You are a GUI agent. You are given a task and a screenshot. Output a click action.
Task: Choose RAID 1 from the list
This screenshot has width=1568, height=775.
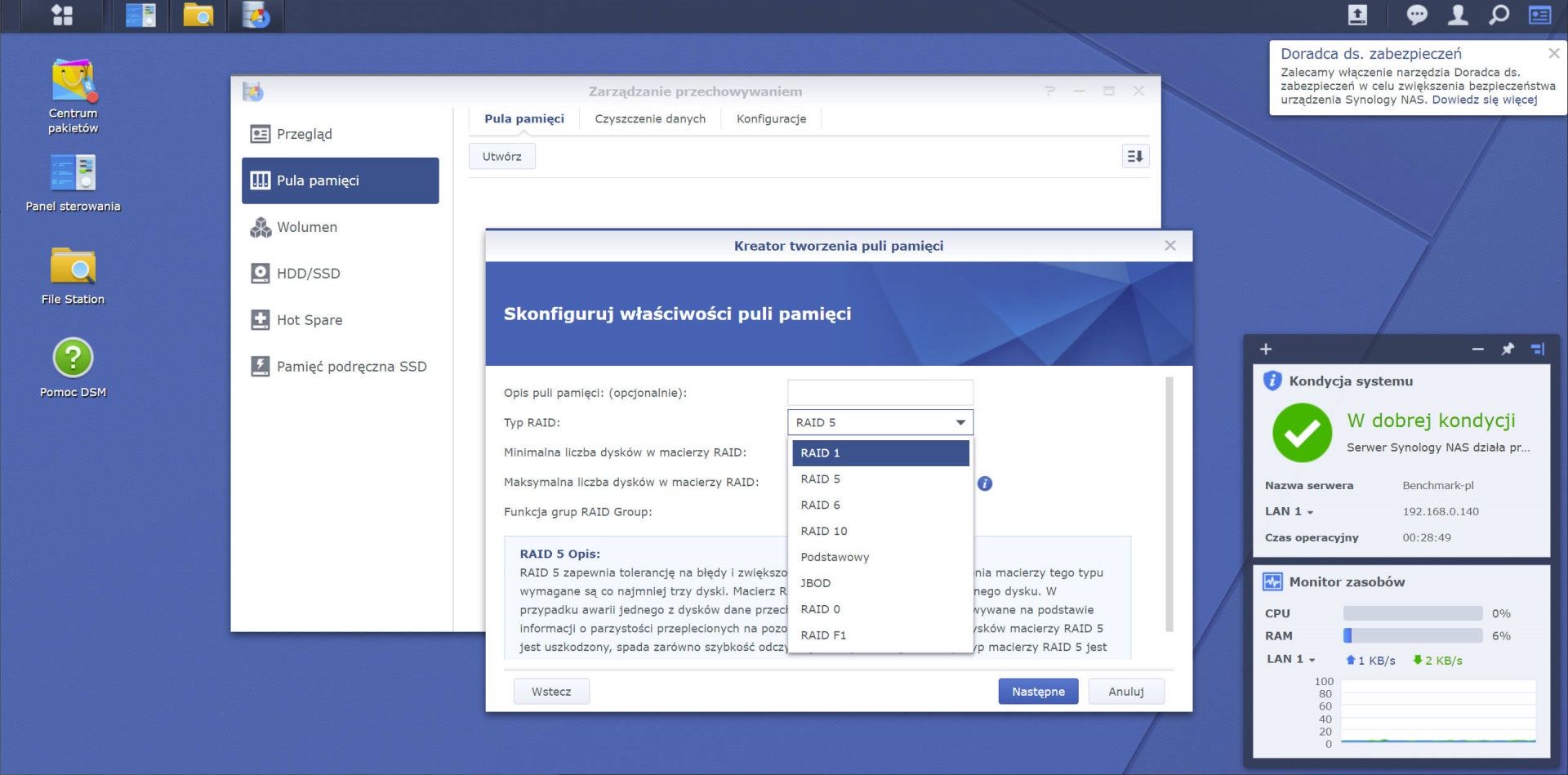(x=880, y=453)
